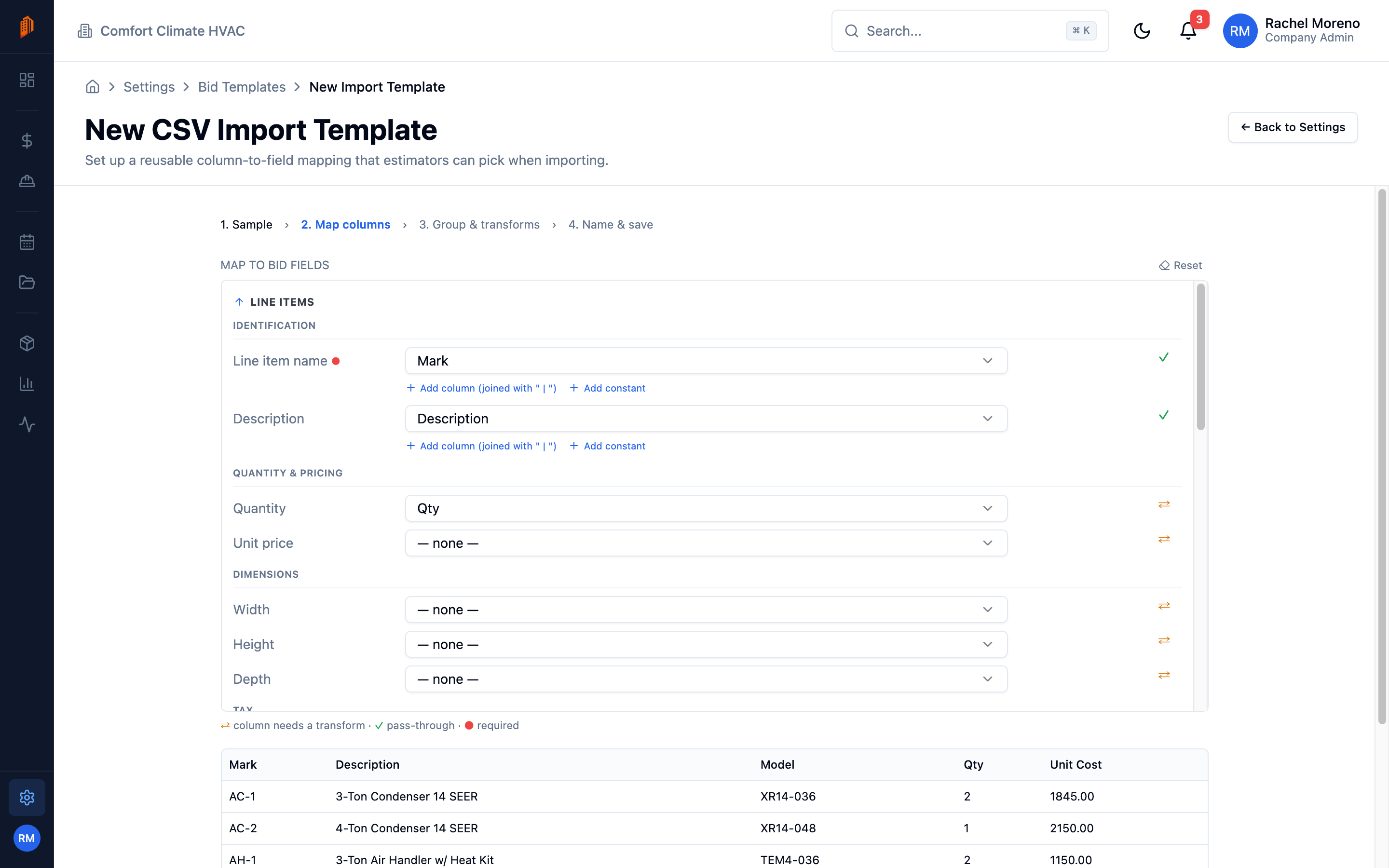Open the bar chart reports icon
Screen dimensions: 1389x868
(27, 383)
